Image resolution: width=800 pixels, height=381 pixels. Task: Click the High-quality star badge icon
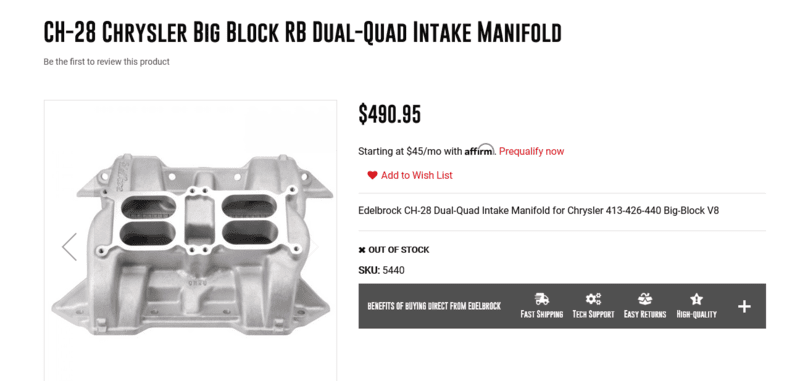696,299
